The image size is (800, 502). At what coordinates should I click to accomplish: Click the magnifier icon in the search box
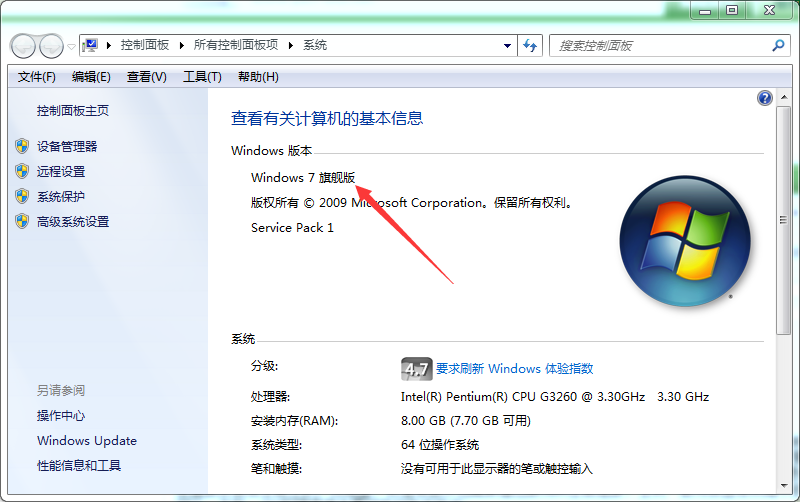pos(779,46)
